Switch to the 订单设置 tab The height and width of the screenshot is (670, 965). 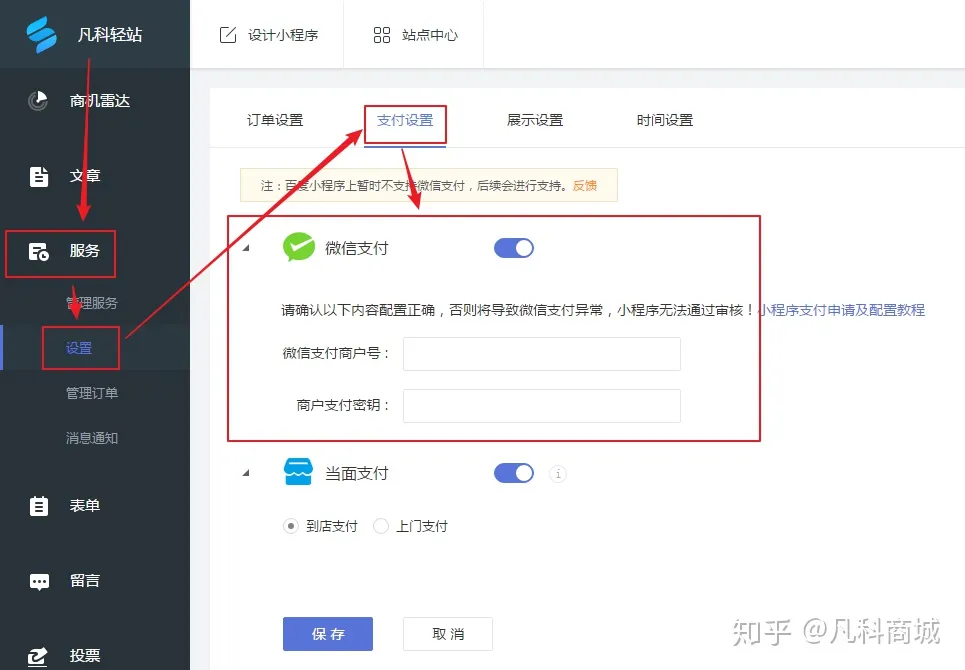[277, 118]
